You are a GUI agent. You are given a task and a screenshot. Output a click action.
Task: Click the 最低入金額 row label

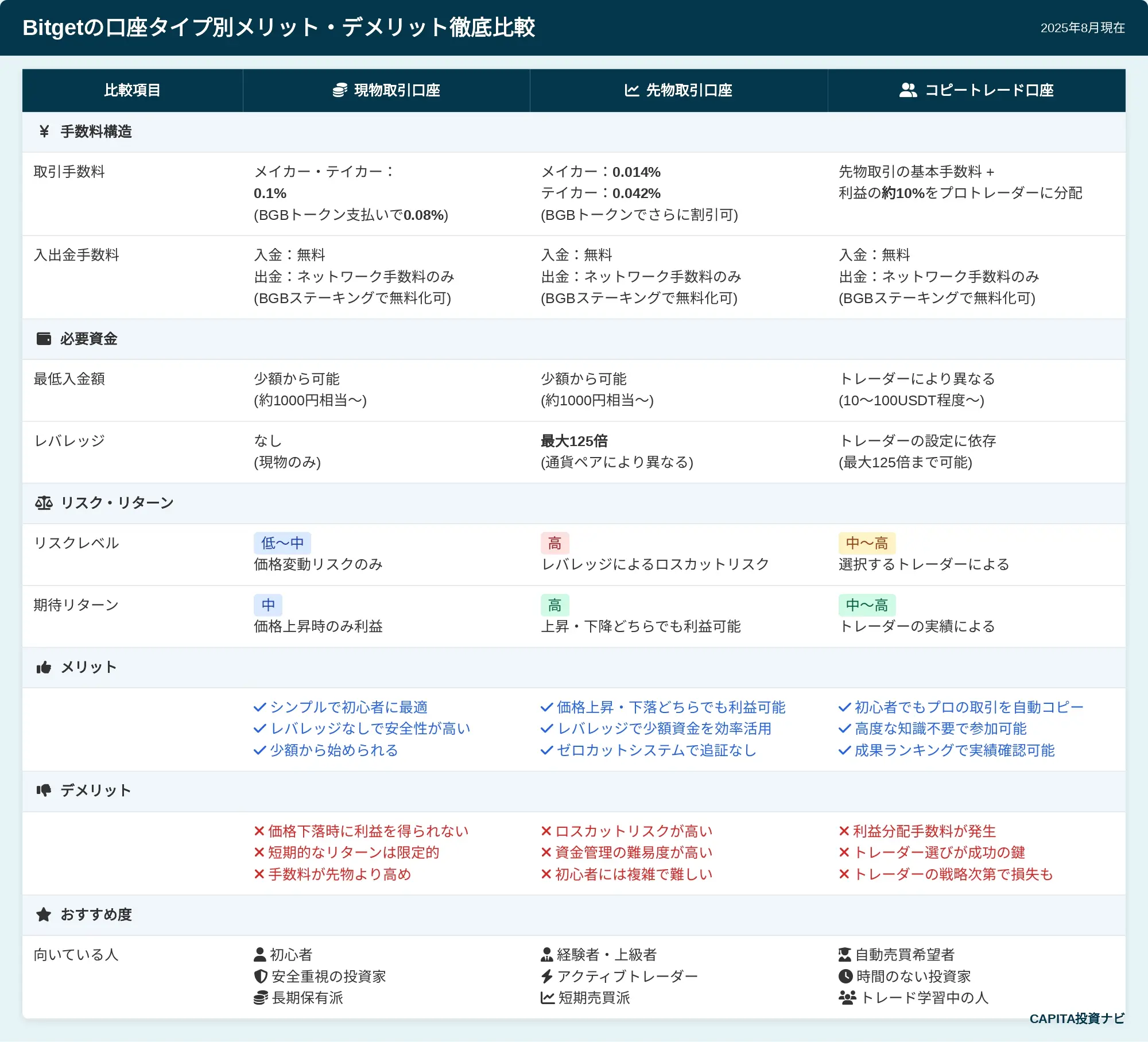69,379
